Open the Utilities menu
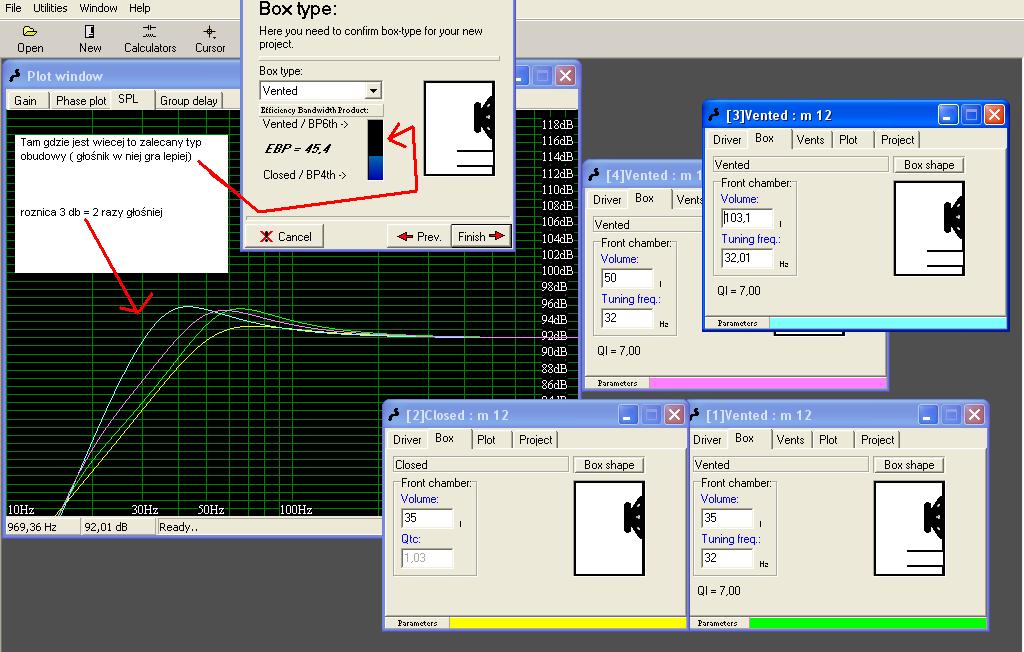The width and height of the screenshot is (1024, 652). (x=50, y=8)
